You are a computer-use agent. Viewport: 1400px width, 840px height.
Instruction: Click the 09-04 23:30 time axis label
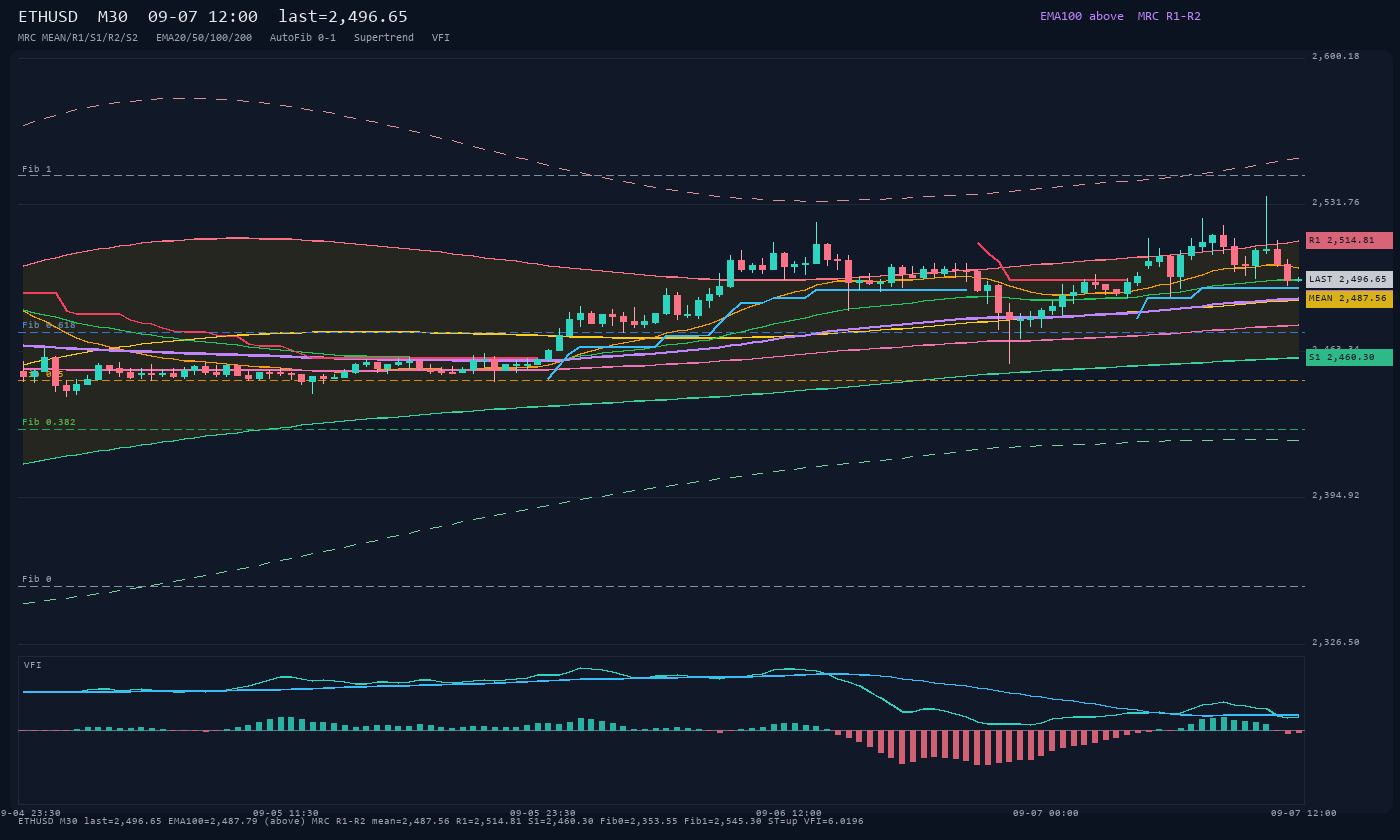point(30,813)
